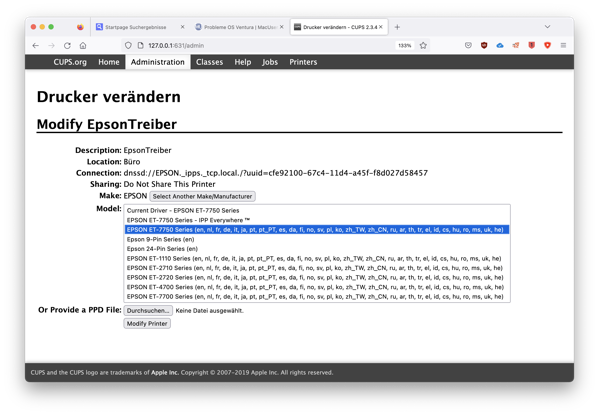This screenshot has width=599, height=415.
Task: Select highlighted EPSON ET-7750 Series multilingual driver
Action: (317, 230)
